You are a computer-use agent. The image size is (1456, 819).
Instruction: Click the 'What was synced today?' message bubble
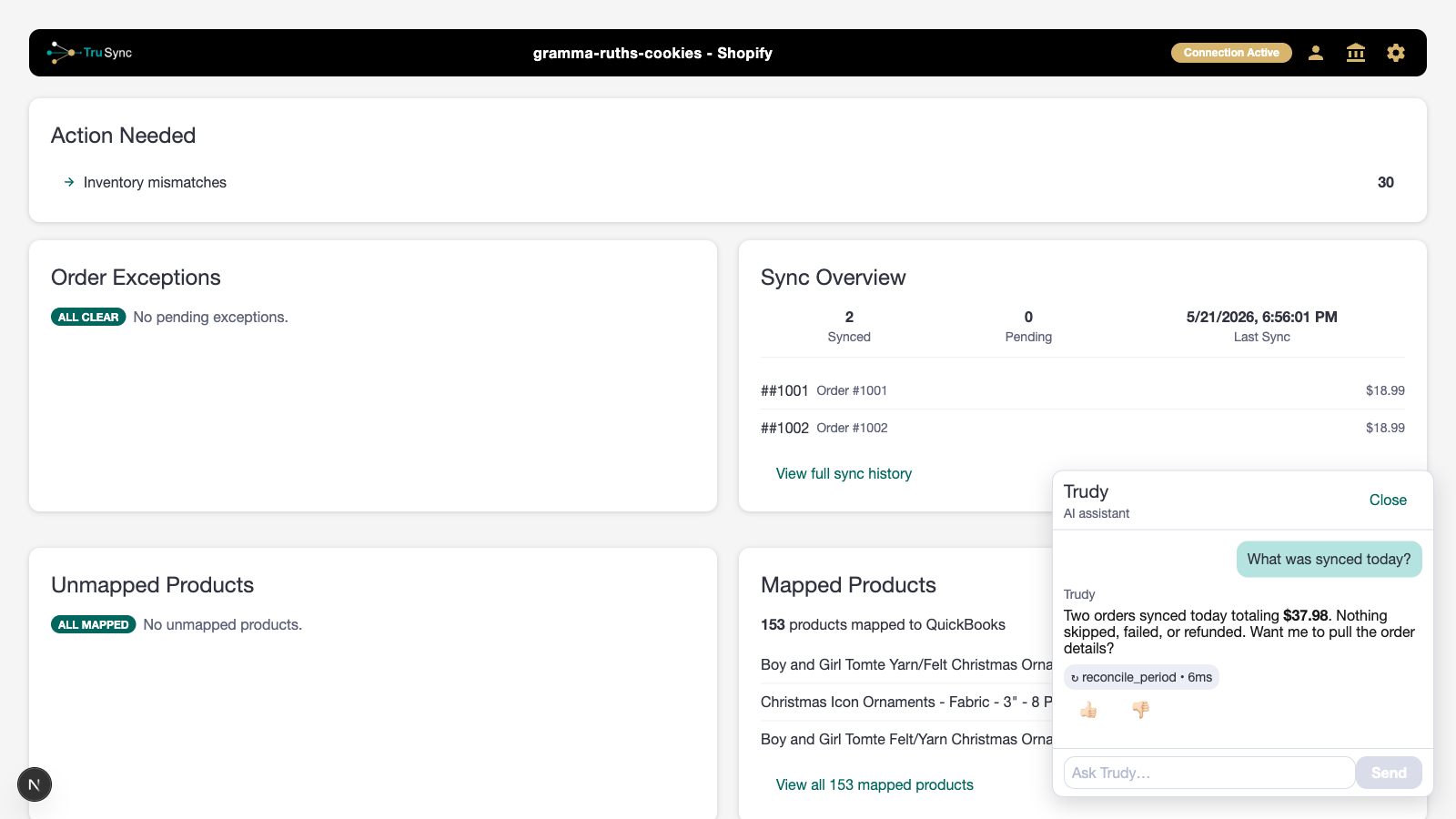pos(1329,559)
